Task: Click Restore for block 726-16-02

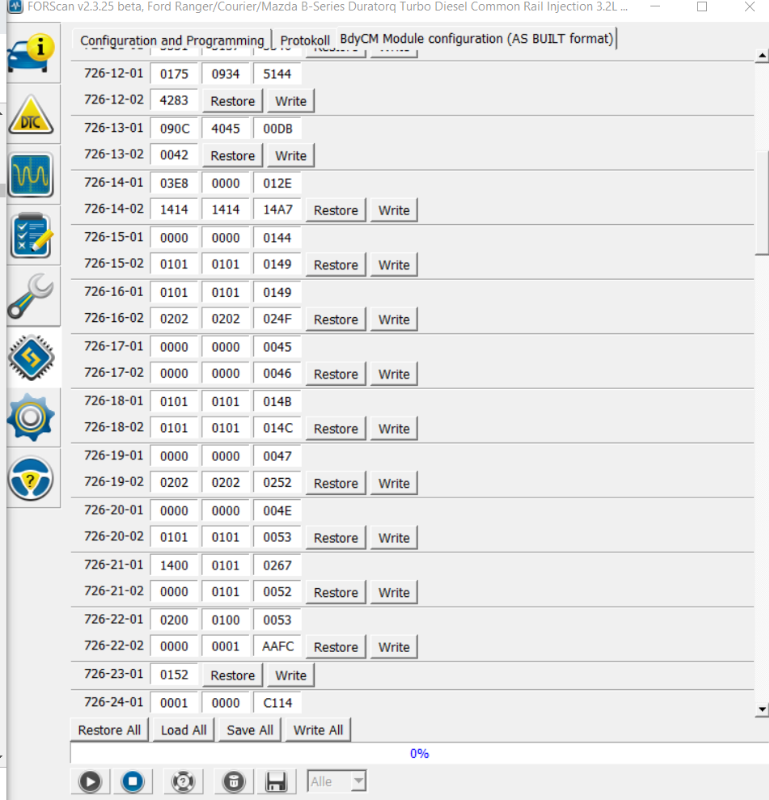Action: click(x=336, y=319)
